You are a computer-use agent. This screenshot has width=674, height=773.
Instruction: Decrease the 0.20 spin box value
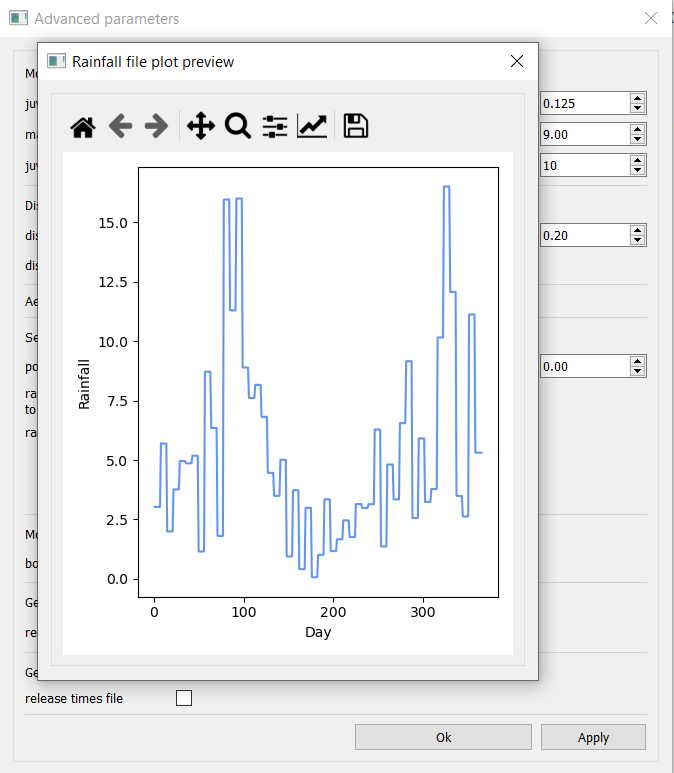coord(637,240)
